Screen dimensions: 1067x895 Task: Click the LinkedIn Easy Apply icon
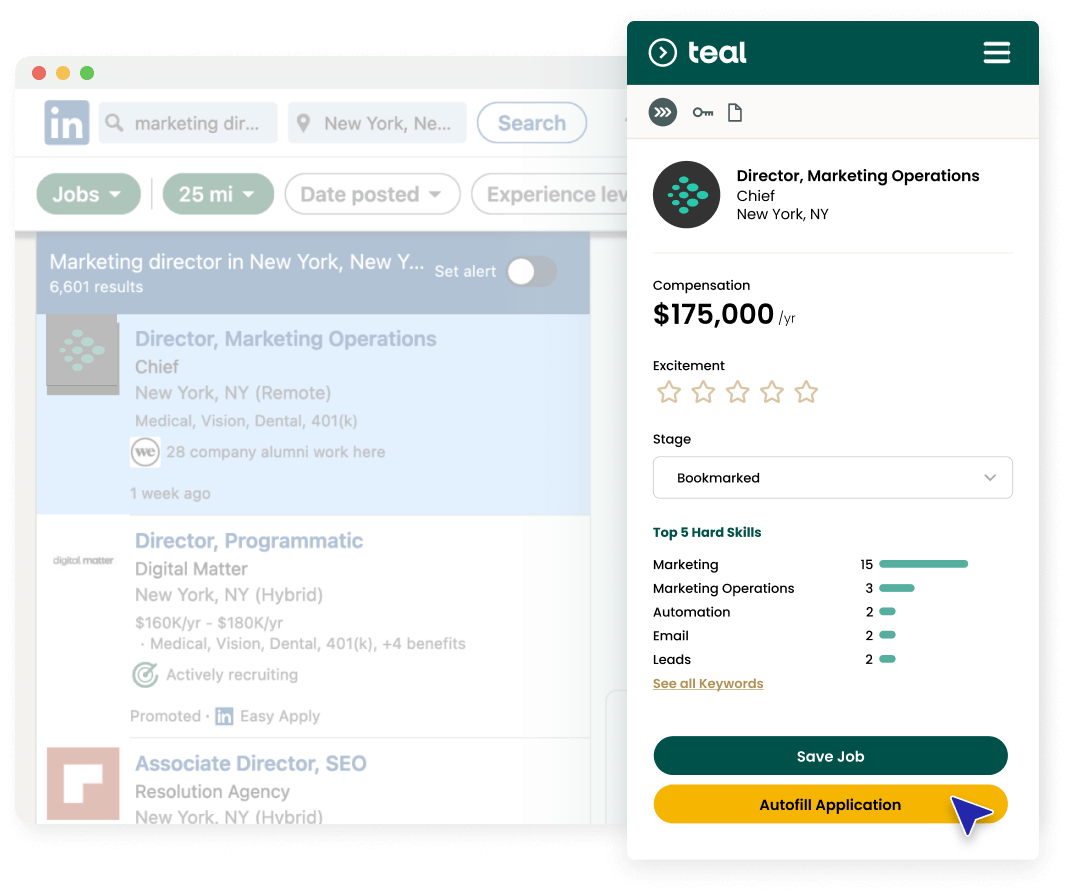tap(224, 716)
